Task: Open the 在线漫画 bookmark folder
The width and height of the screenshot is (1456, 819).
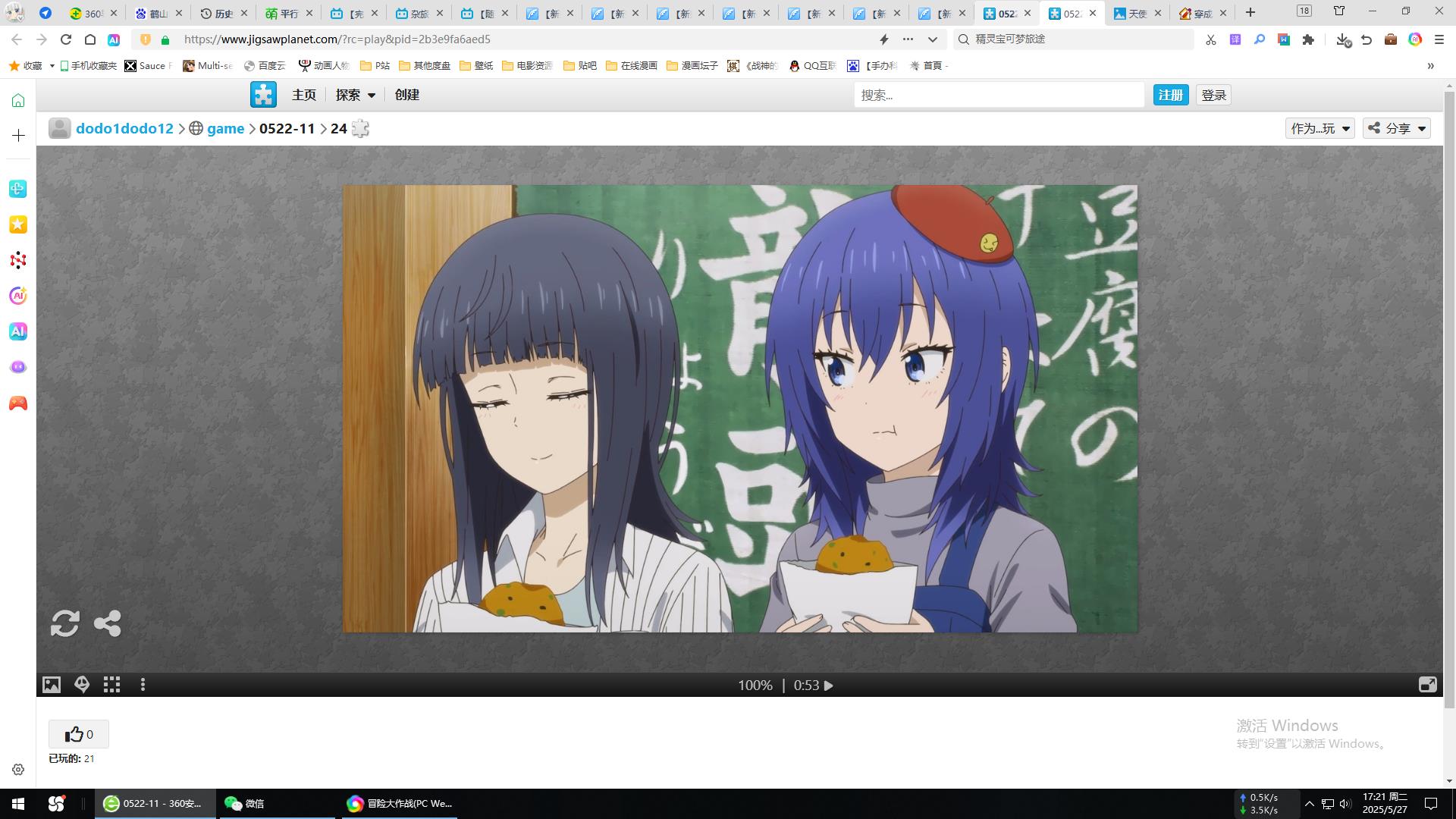Action: click(x=631, y=66)
